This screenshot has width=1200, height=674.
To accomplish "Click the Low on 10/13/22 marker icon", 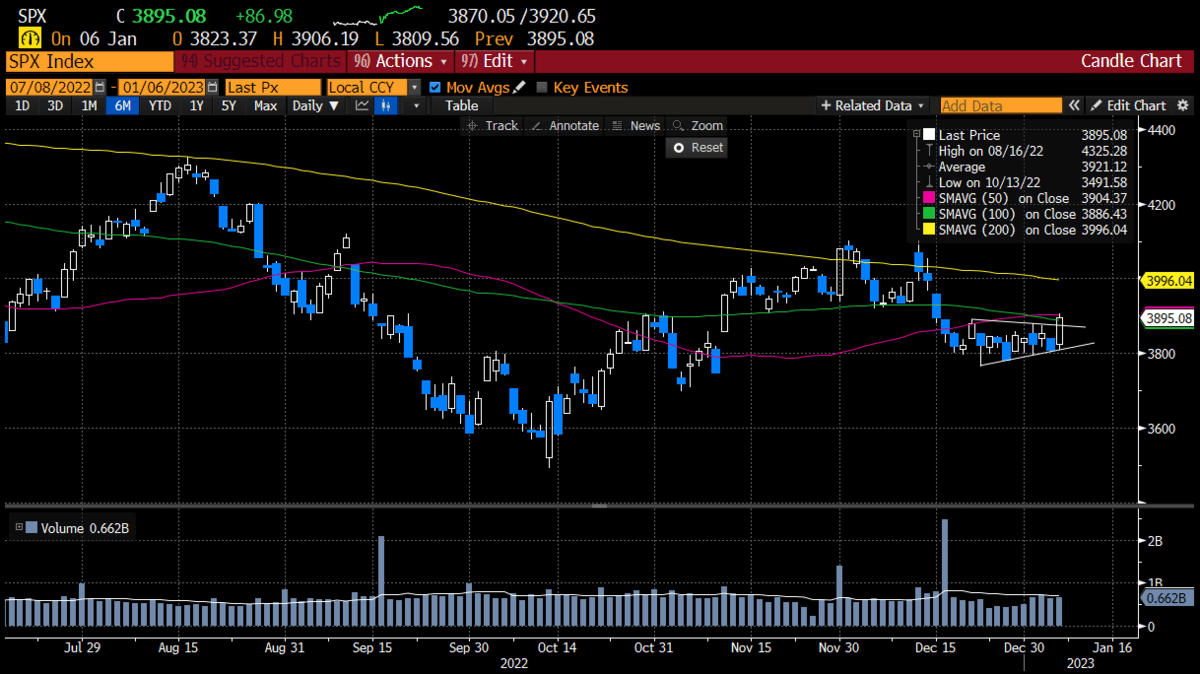I will click(x=928, y=182).
